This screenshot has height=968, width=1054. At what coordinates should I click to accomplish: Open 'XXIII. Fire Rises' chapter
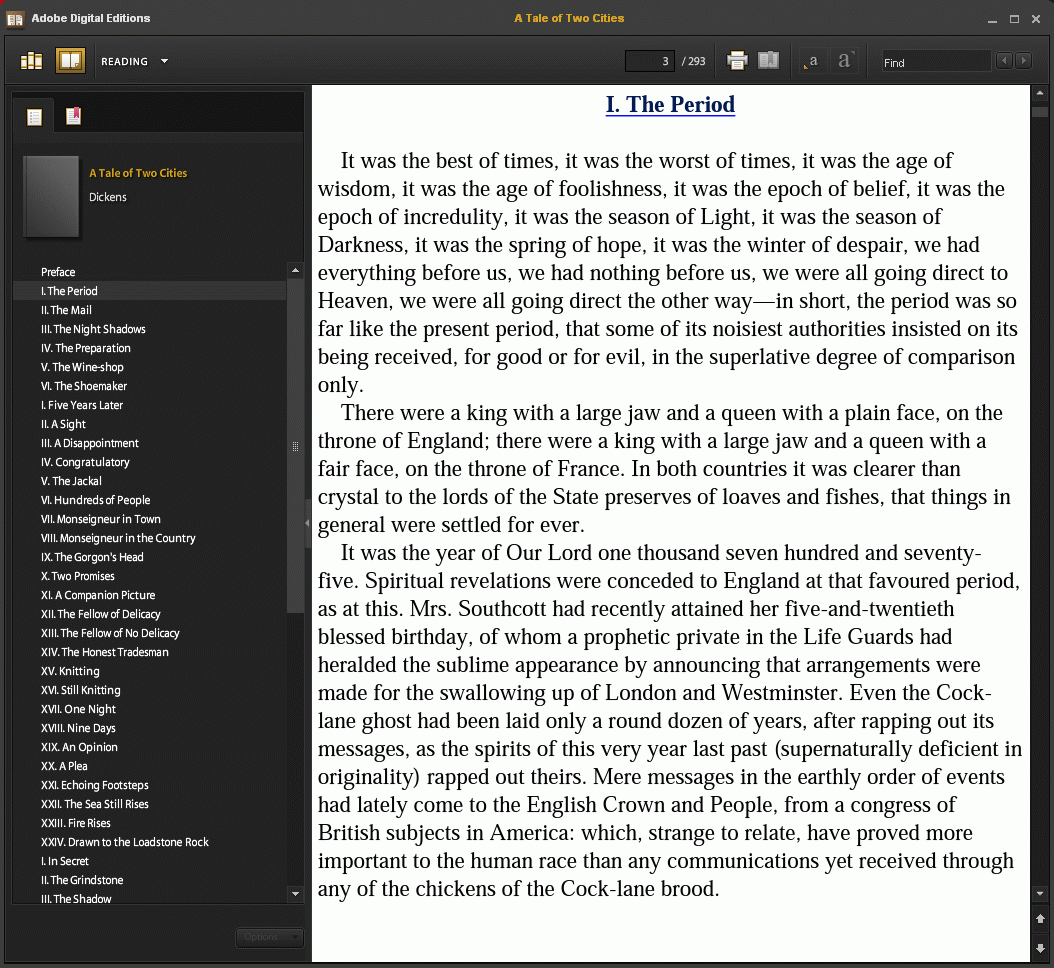[75, 823]
